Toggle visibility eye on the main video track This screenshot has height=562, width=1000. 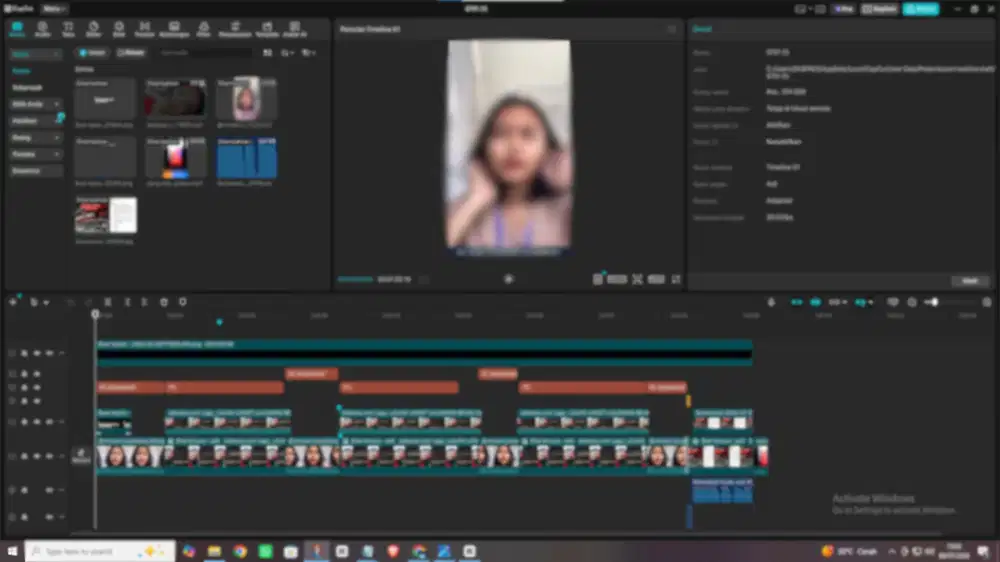[37, 457]
